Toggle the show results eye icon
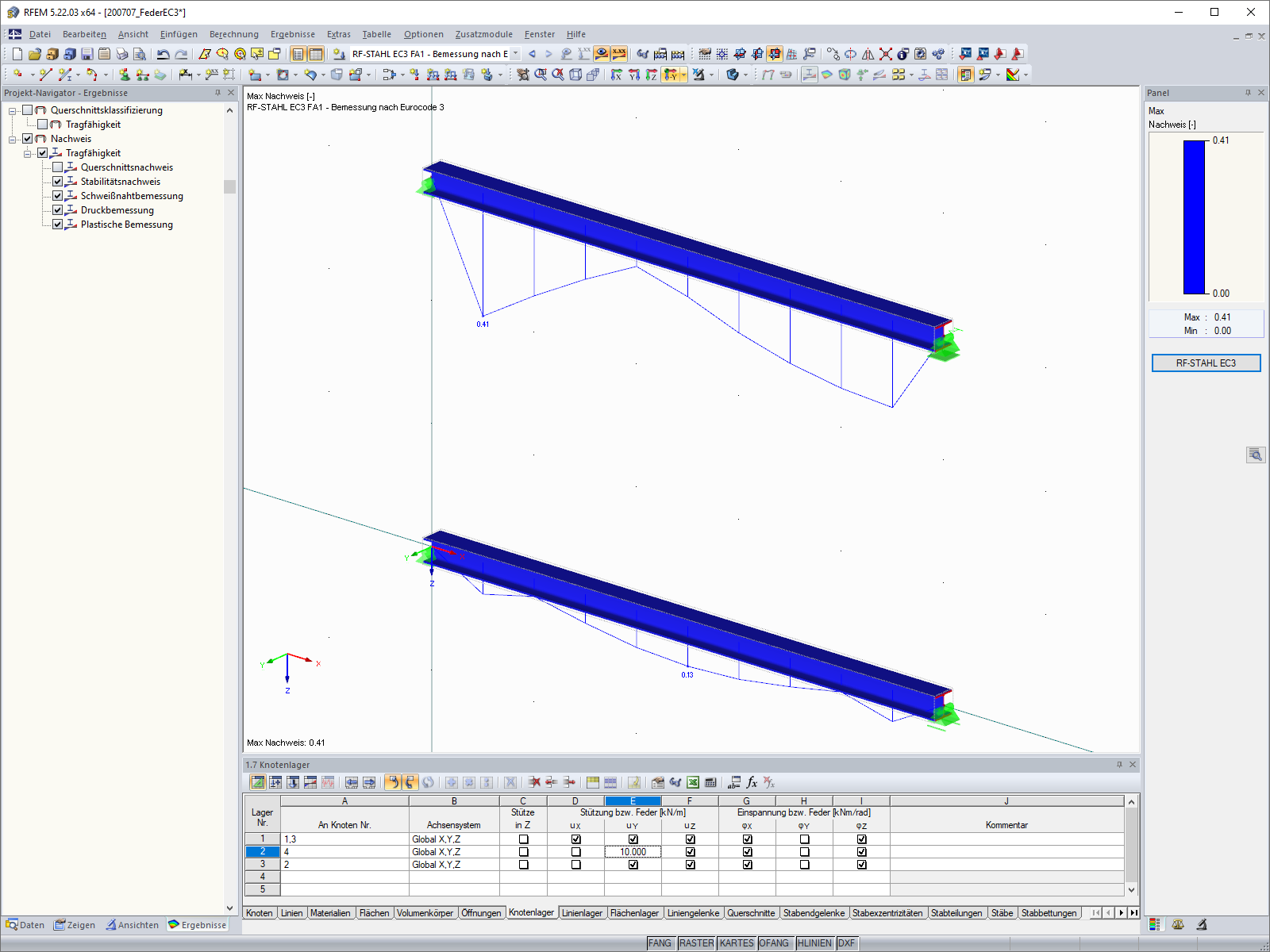This screenshot has width=1270, height=952. point(602,54)
